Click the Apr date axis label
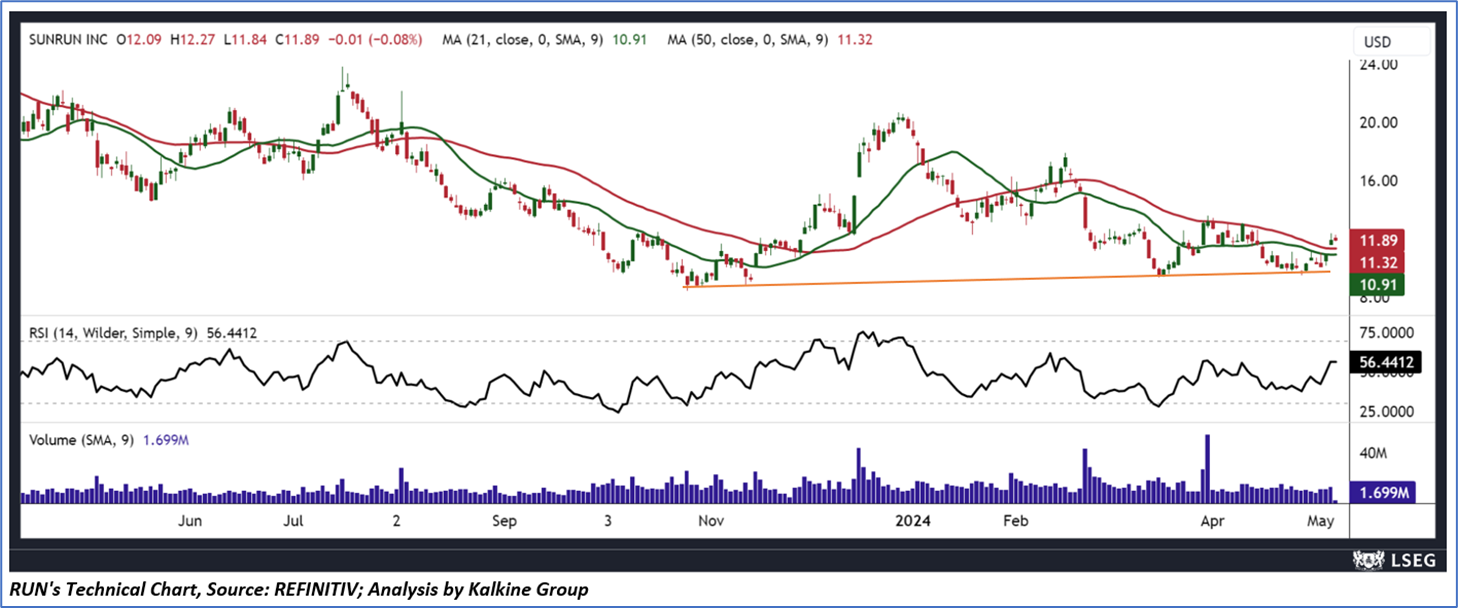1458x608 pixels. click(1212, 521)
